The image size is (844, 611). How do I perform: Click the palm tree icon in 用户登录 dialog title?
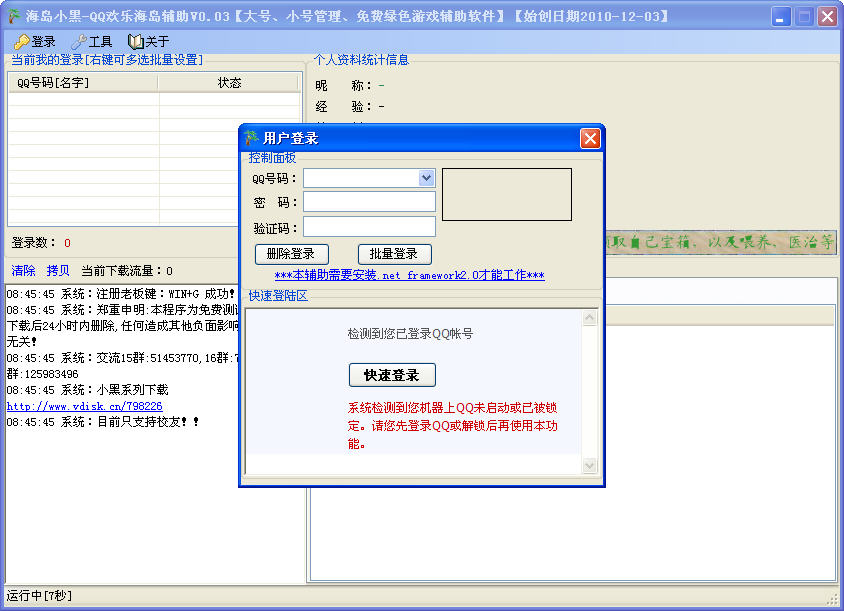tap(251, 138)
